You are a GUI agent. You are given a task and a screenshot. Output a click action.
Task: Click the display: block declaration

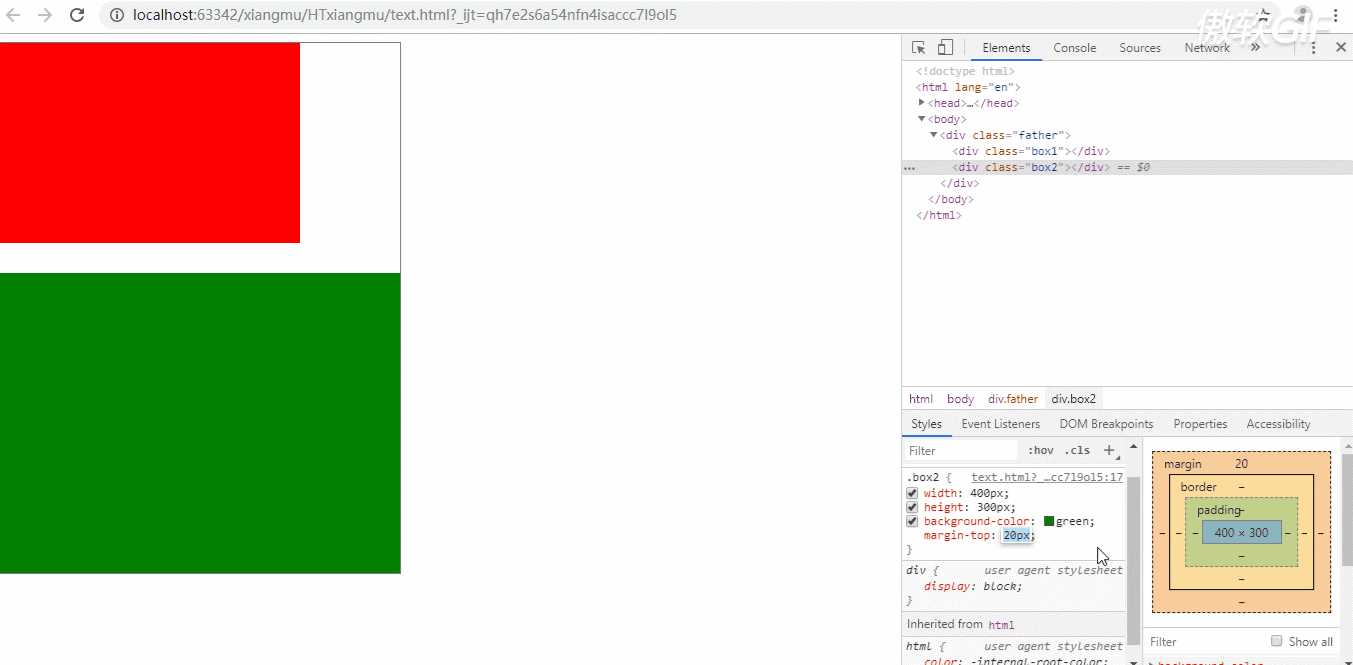tap(973, 587)
